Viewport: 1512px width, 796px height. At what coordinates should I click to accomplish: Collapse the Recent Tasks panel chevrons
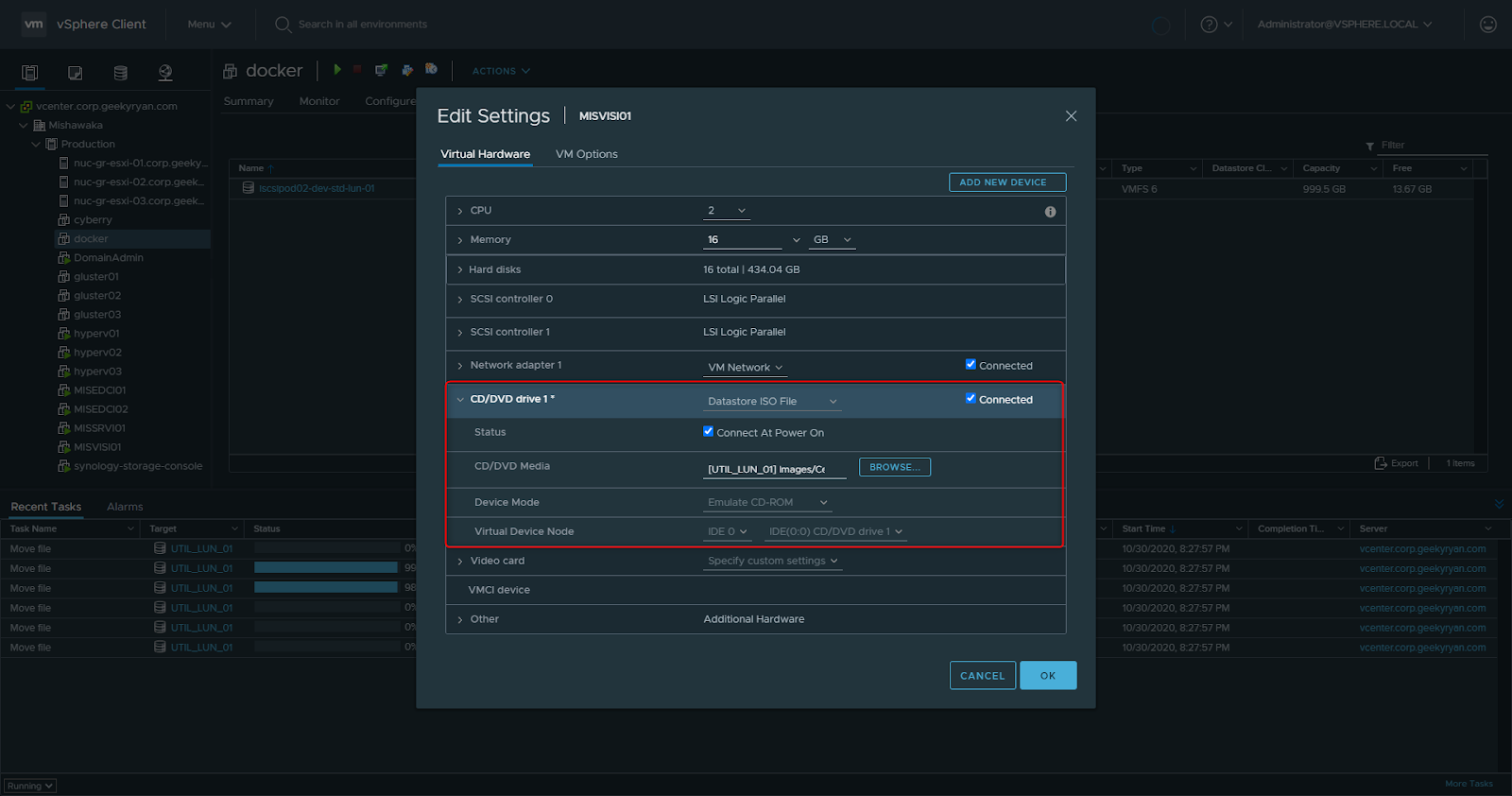[1499, 504]
